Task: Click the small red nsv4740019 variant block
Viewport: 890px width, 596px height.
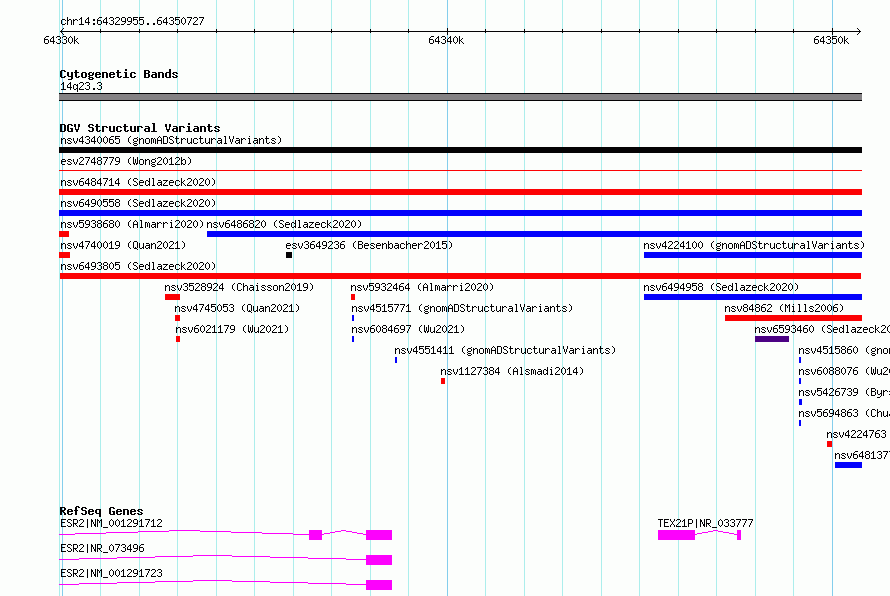Action: pos(65,255)
